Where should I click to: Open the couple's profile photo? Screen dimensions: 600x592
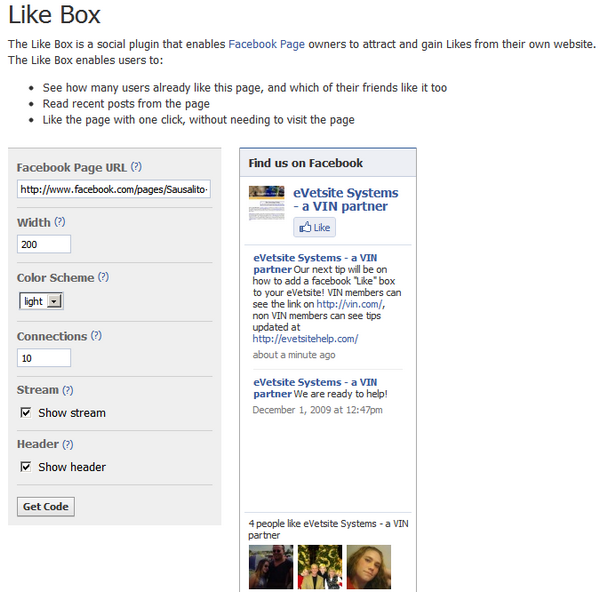(x=271, y=567)
